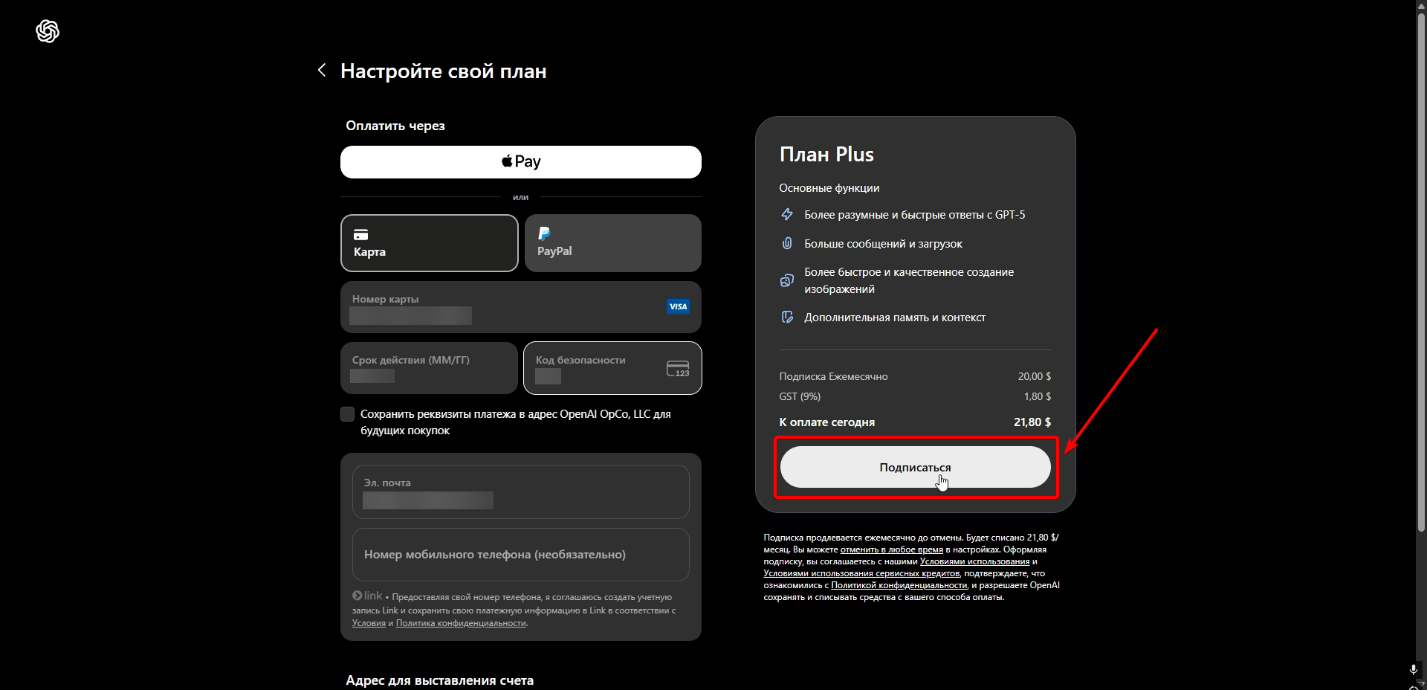Go back using the left chevron arrow
The image size is (1427, 690).
point(322,70)
